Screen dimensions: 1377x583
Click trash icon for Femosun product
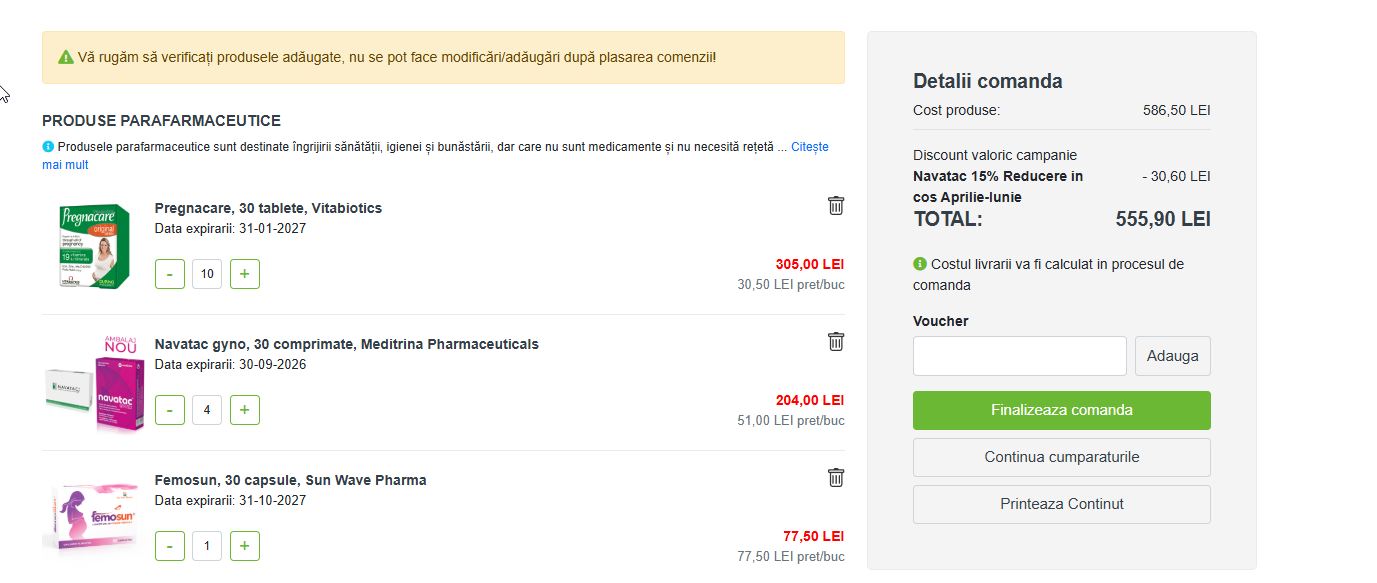[836, 478]
